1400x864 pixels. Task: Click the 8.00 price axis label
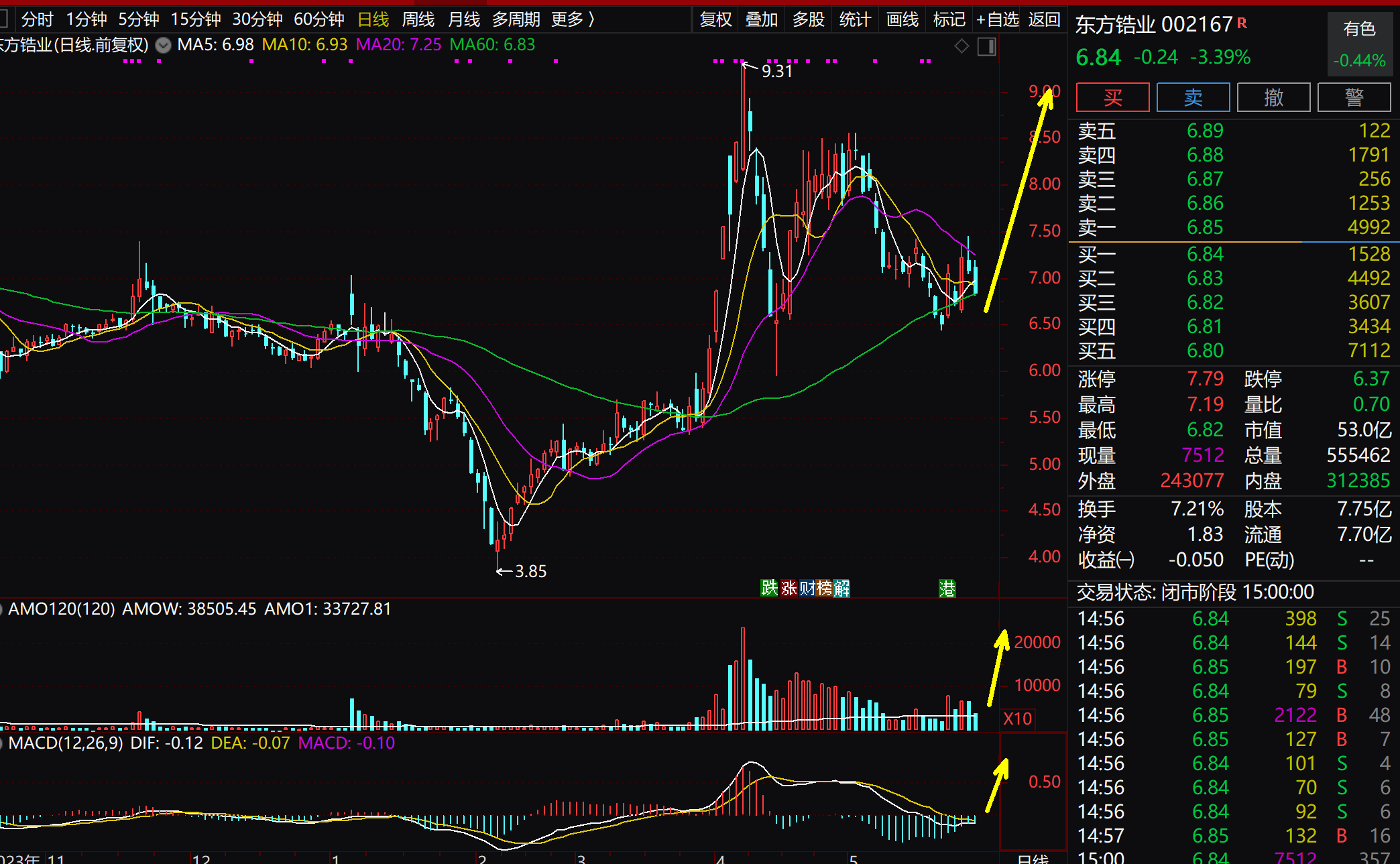point(1045,184)
